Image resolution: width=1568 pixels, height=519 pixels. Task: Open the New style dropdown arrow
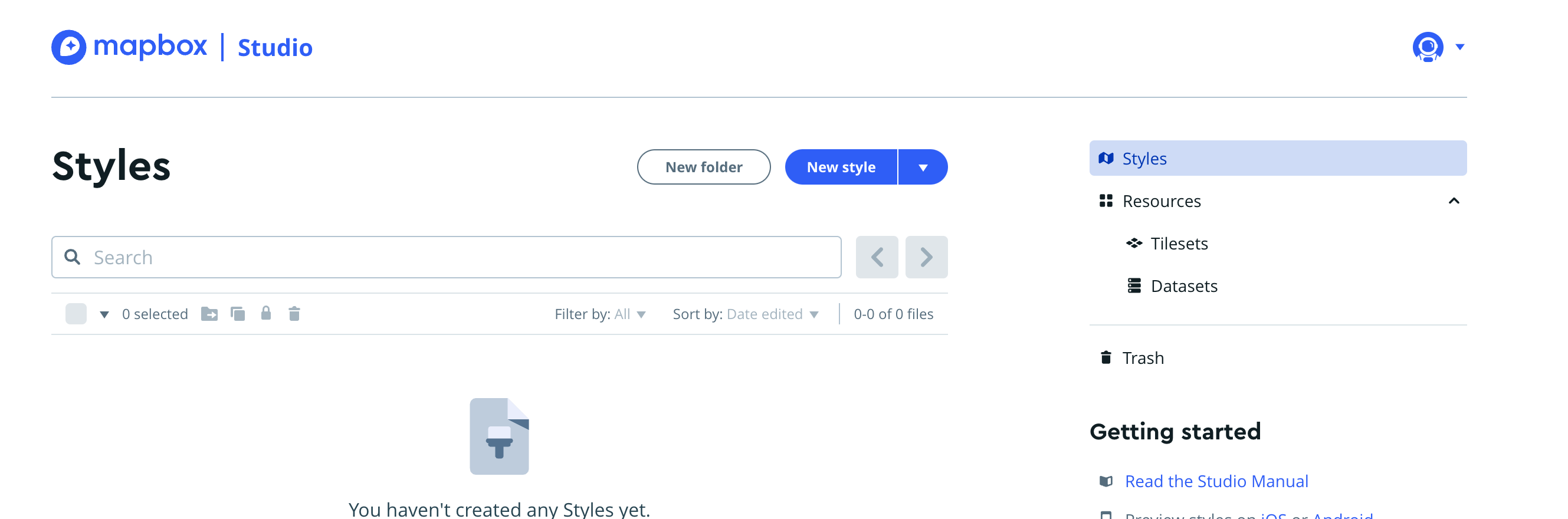[923, 167]
